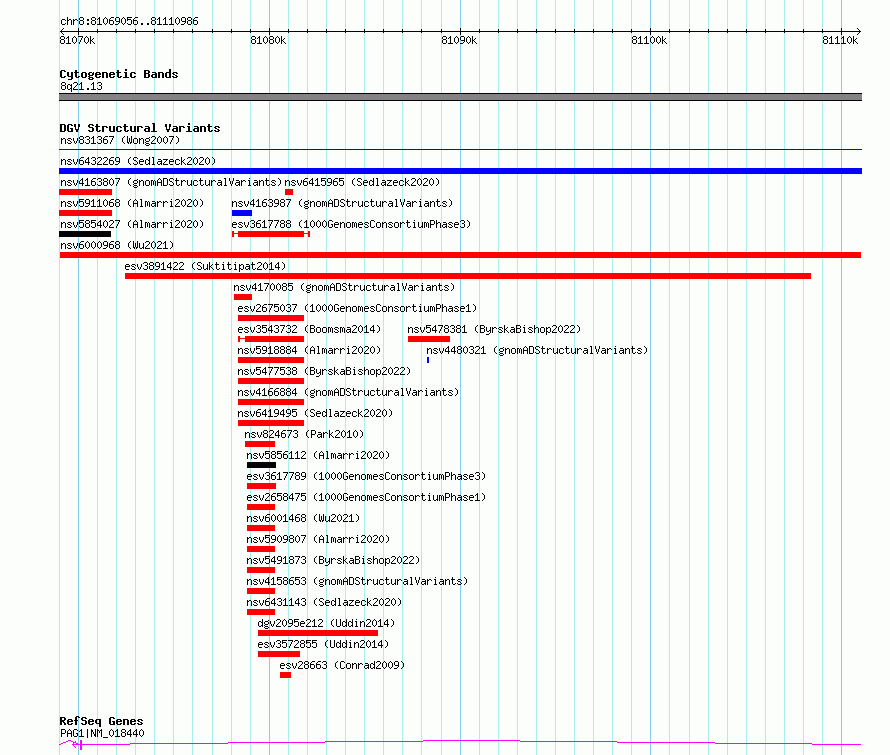Click nsv6431143 (Sedlazeck2020) label
890x755 pixels.
click(324, 602)
